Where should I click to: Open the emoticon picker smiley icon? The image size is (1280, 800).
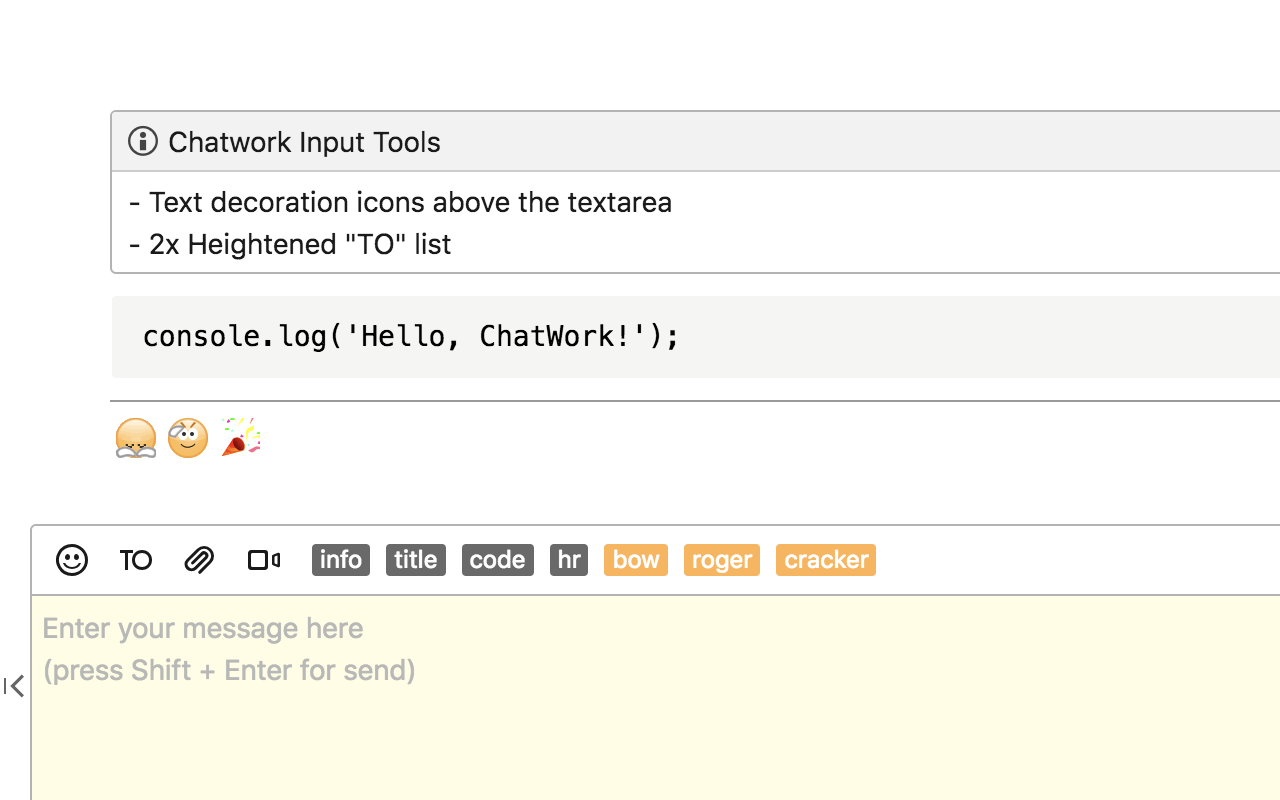72,560
